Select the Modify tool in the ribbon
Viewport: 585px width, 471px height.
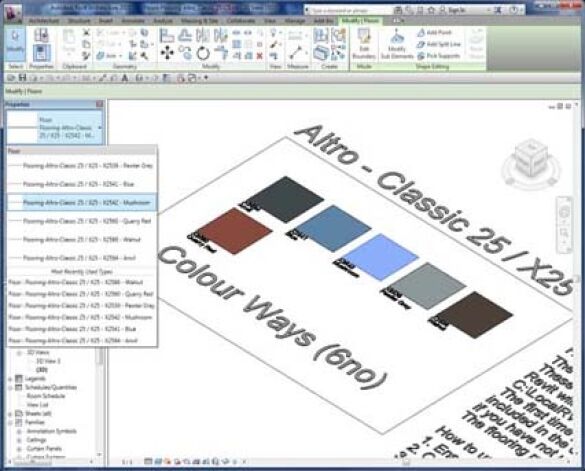coord(15,44)
